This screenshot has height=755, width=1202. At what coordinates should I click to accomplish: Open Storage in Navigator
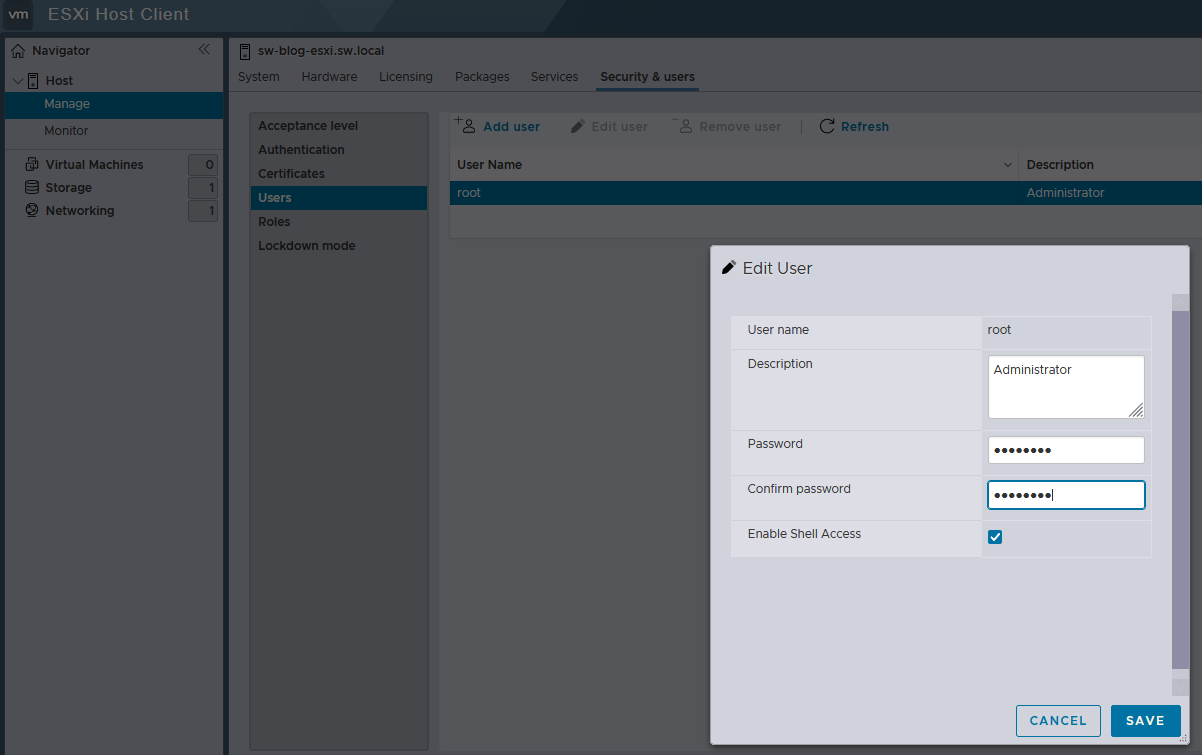pyautogui.click(x=68, y=187)
